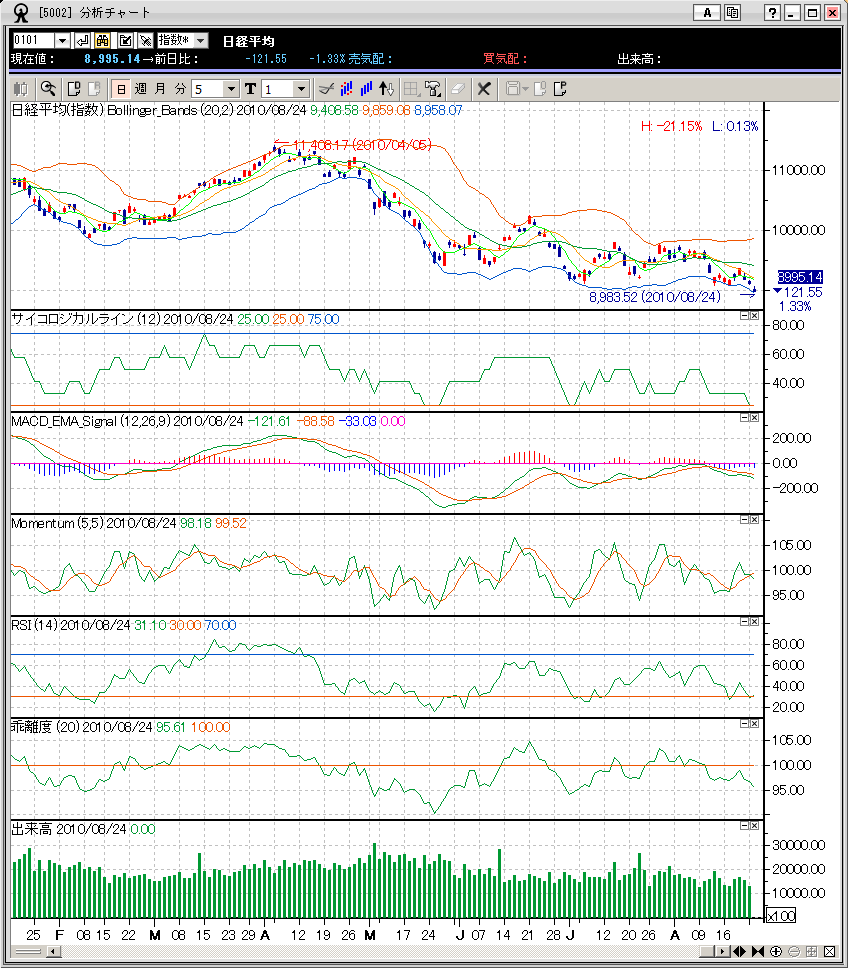848x968 pixels.
Task: Minimize the MACD indicator panel
Action: pos(744,418)
